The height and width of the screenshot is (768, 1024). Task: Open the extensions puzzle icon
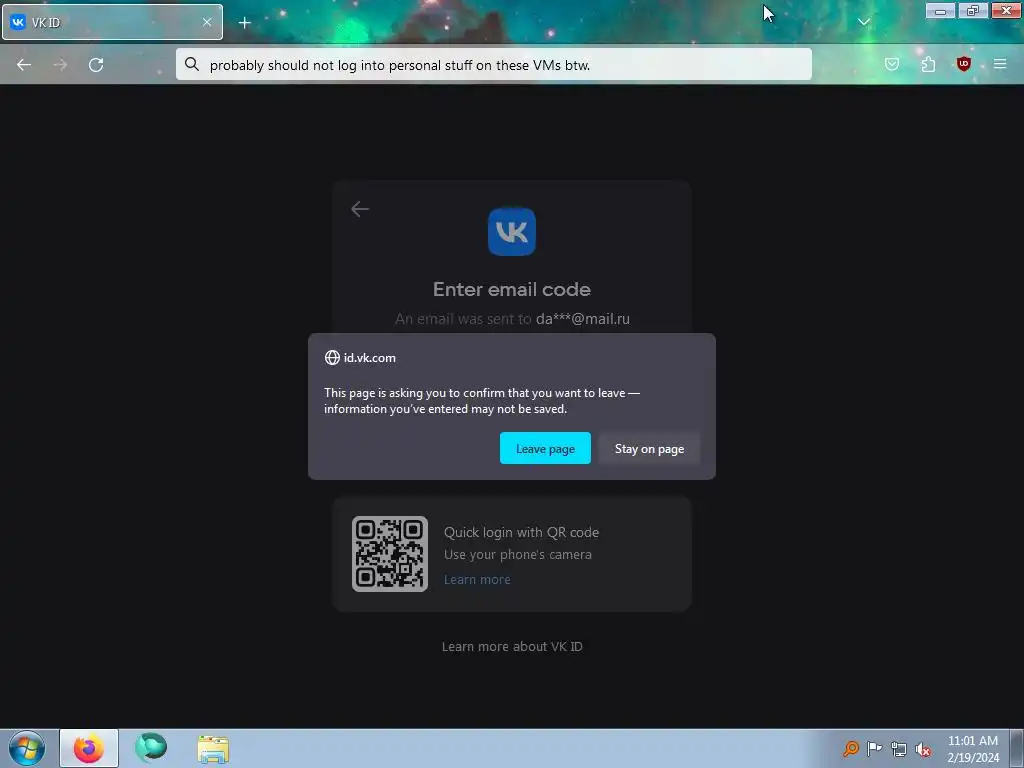(x=928, y=64)
